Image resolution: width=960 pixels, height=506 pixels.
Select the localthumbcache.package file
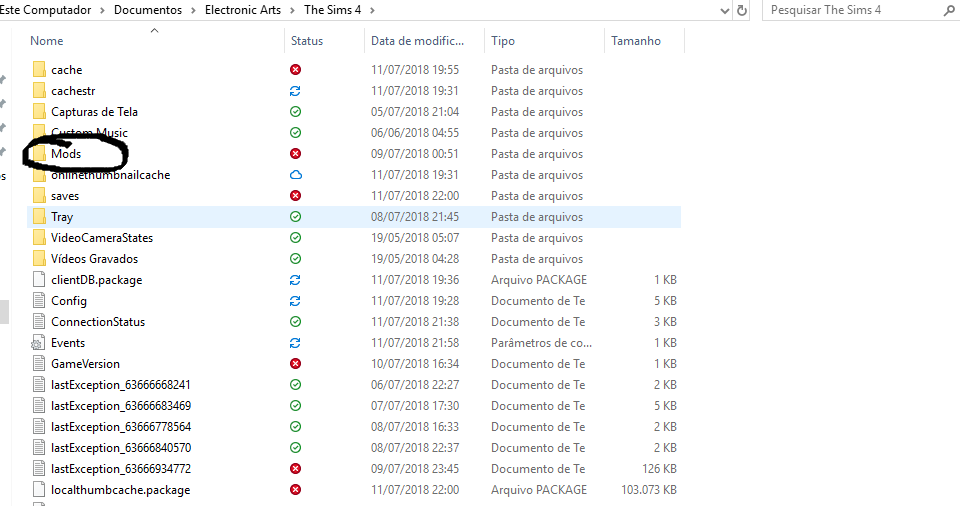[121, 489]
